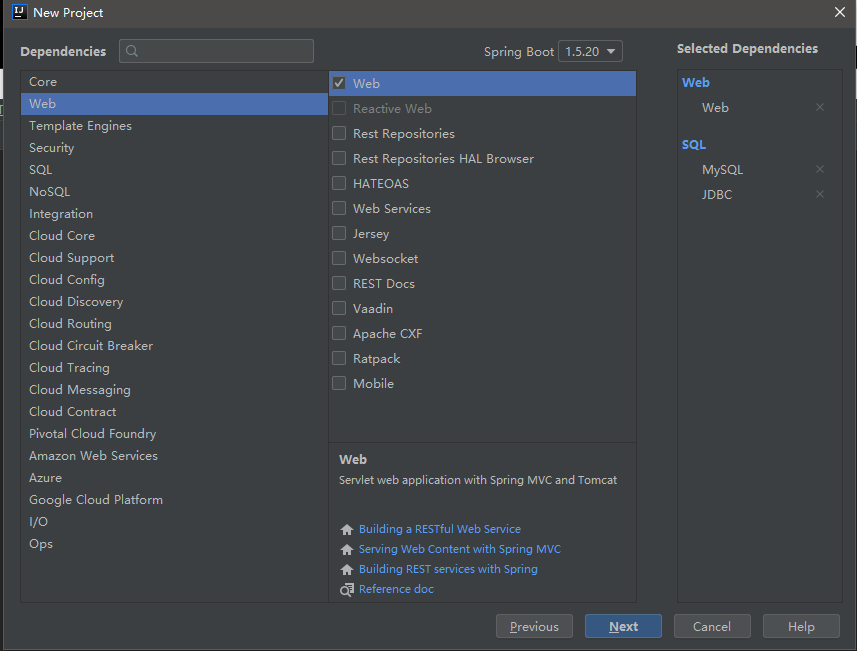Select the SQL category in left list
Viewport: 857px width, 651px height.
(x=174, y=169)
